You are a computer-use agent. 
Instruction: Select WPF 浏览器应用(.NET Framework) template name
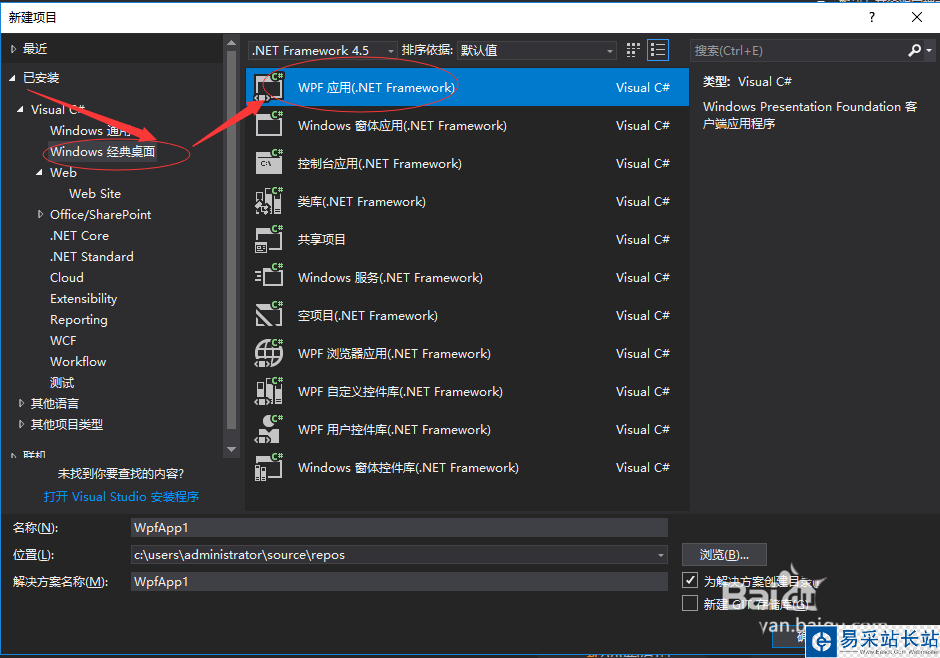pyautogui.click(x=394, y=354)
